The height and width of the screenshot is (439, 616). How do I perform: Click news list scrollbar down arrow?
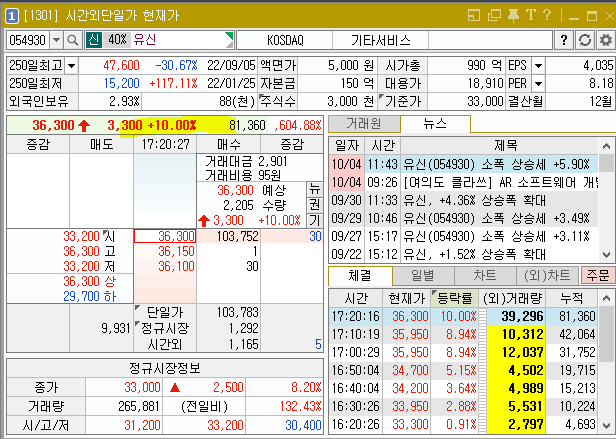[606, 255]
